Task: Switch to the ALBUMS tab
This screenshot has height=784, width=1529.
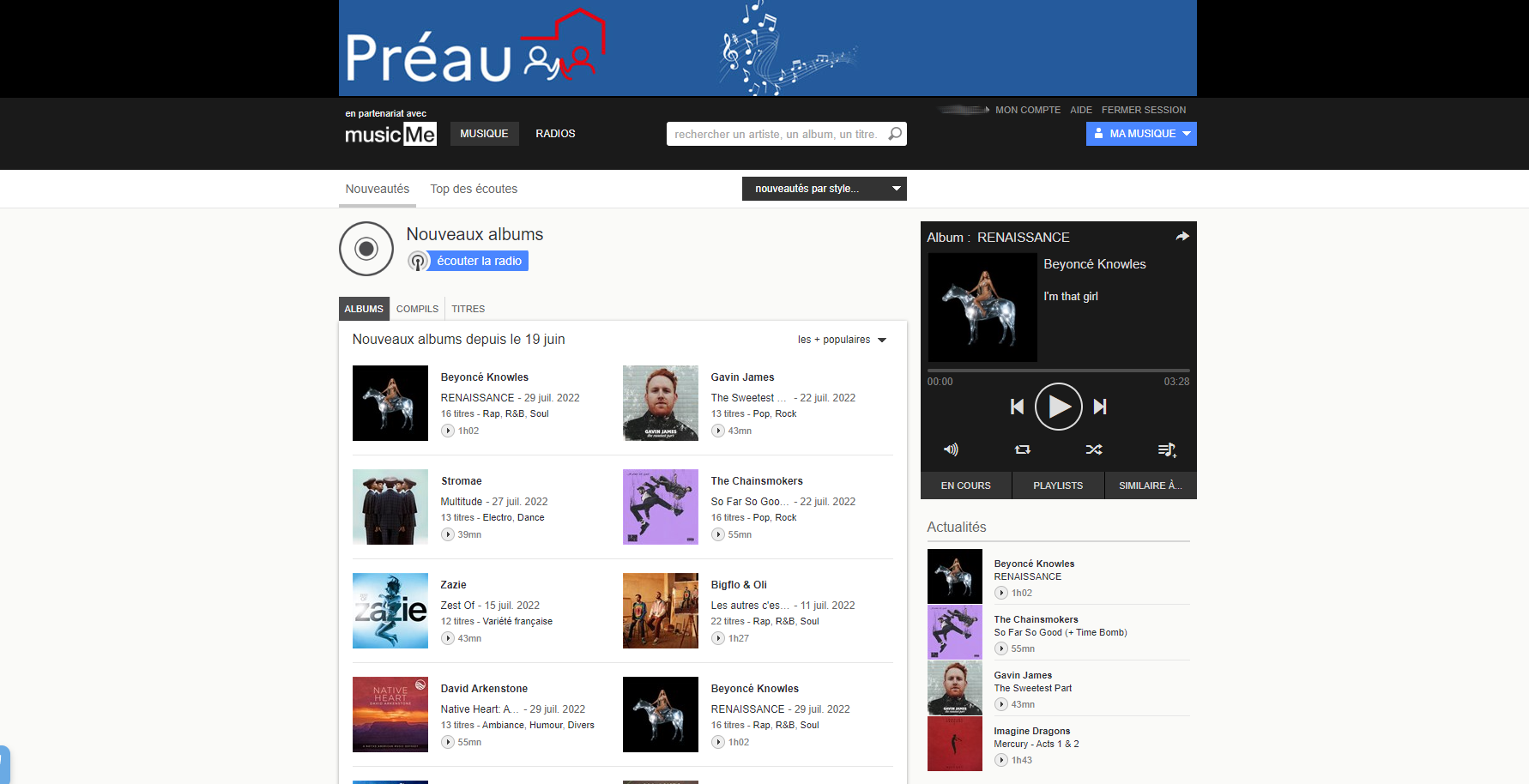Action: [364, 309]
